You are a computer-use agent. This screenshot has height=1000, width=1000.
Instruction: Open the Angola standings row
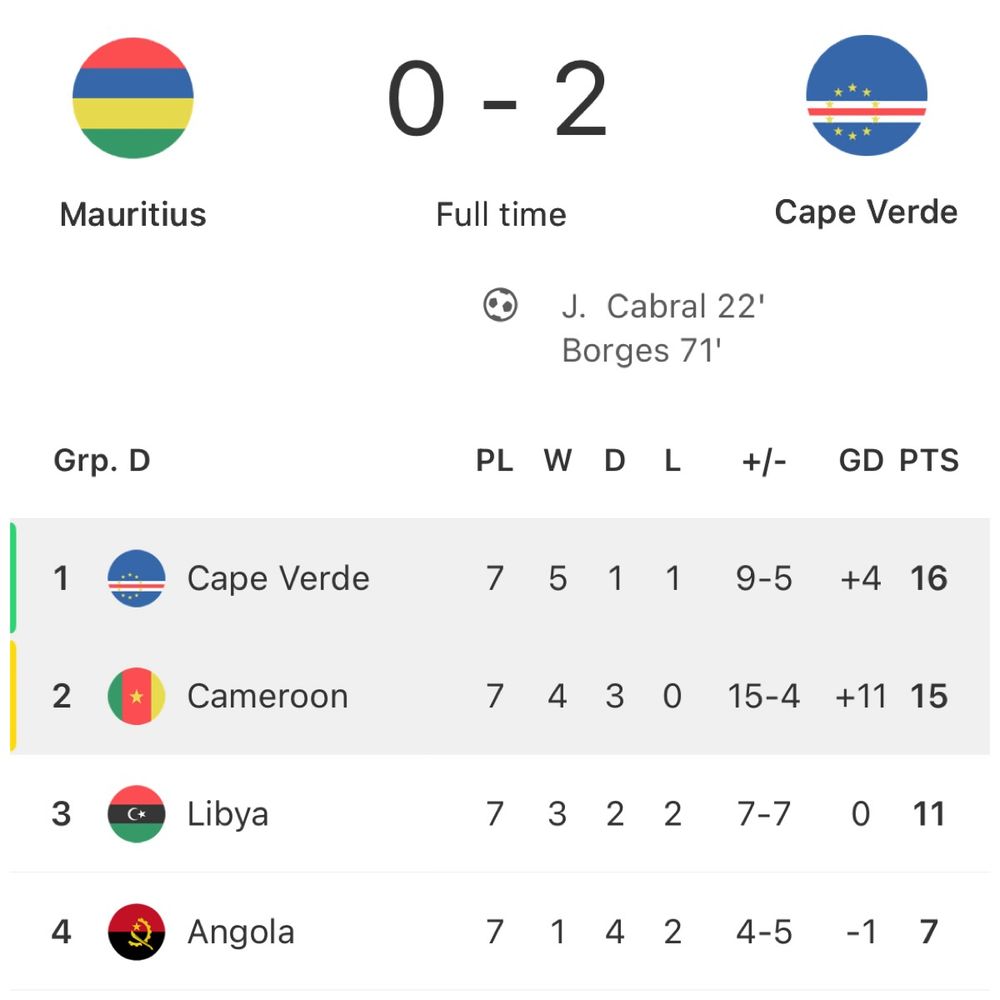pyautogui.click(x=500, y=932)
